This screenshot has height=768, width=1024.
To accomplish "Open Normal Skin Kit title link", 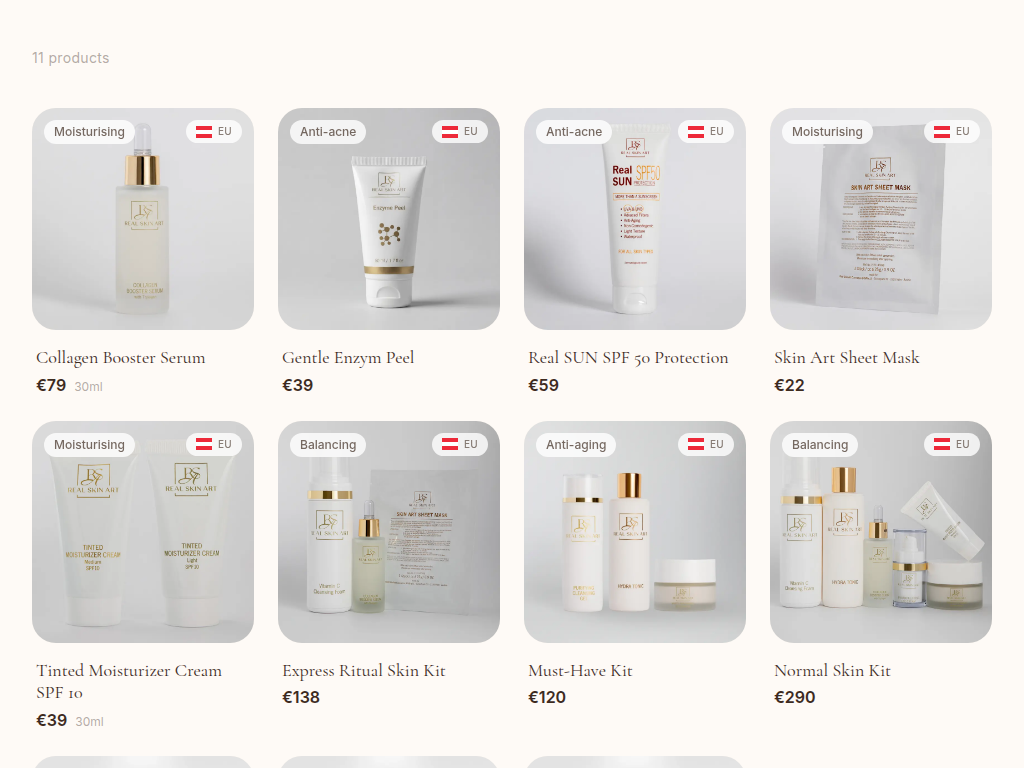I will (x=833, y=671).
